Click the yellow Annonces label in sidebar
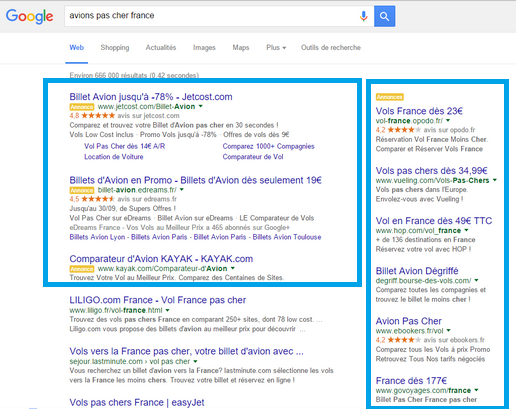Image resolution: width=516 pixels, height=409 pixels. 390,97
